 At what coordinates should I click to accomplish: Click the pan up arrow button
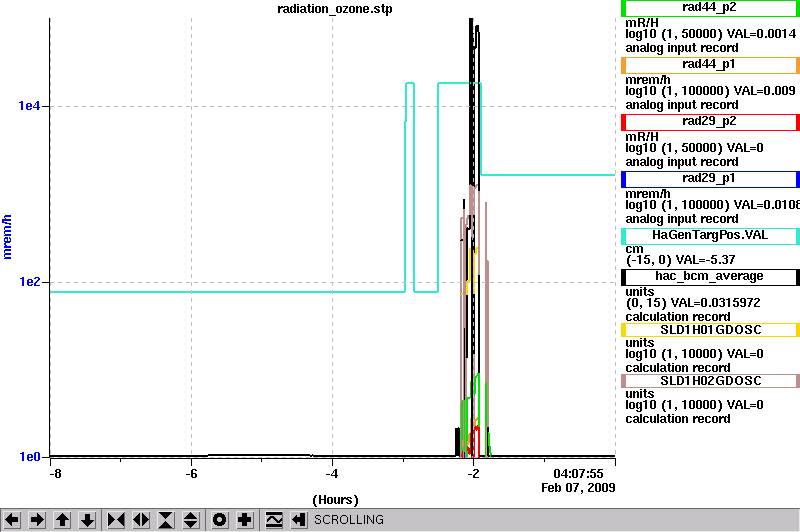[x=62, y=520]
